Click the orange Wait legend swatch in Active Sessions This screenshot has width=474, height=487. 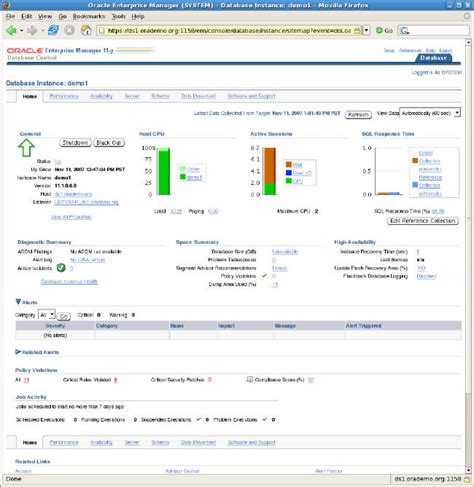click(289, 164)
